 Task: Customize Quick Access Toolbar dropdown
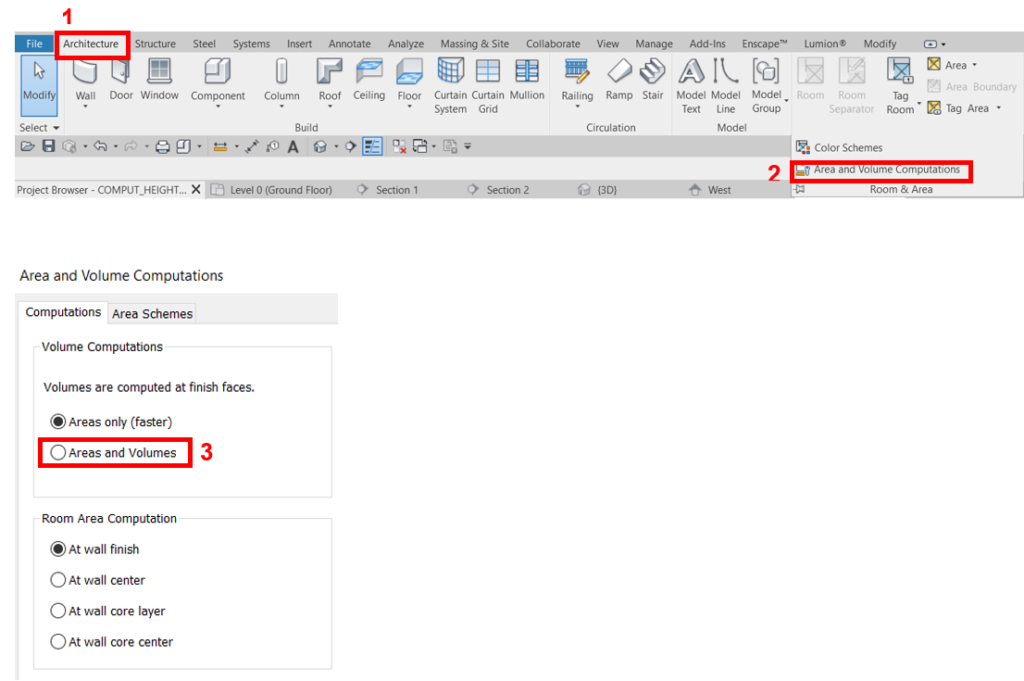(x=468, y=146)
